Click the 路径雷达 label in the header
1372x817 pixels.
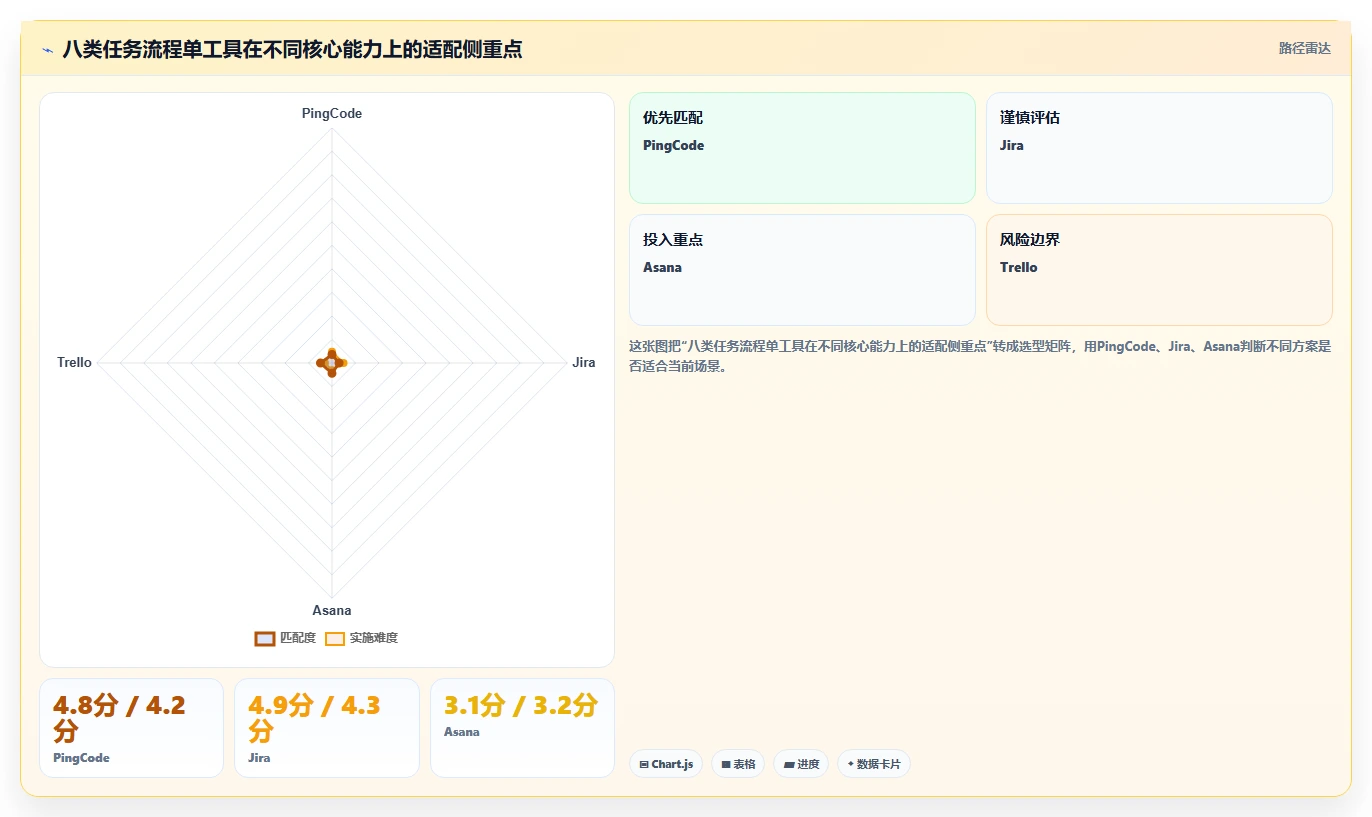[1305, 48]
